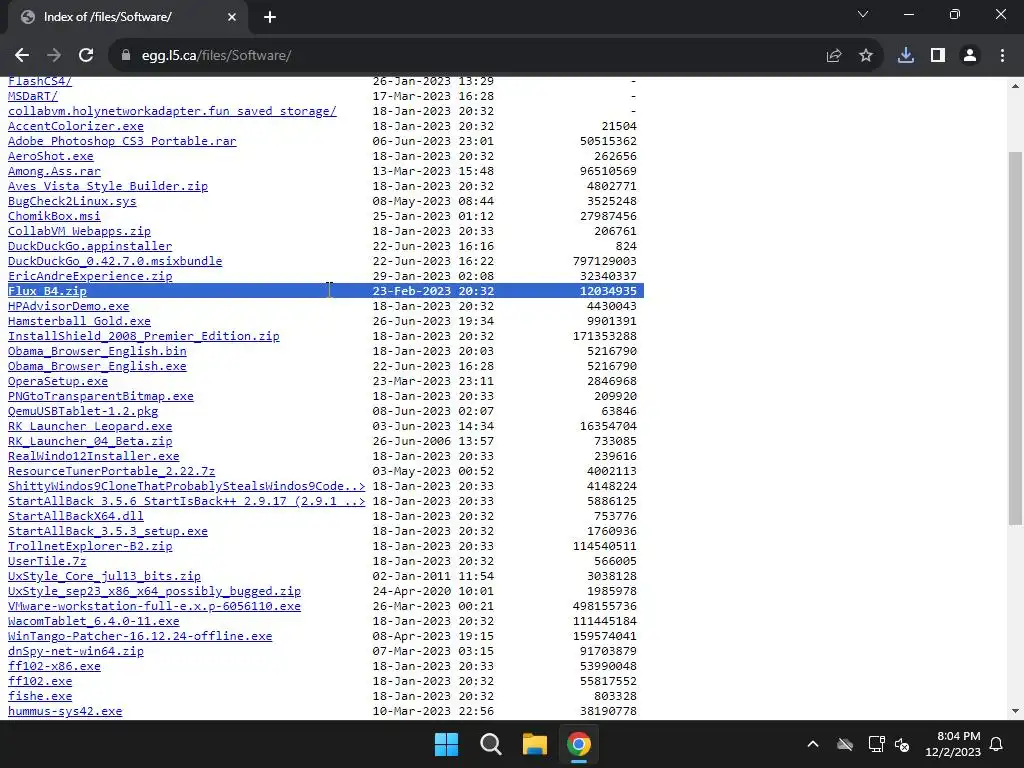Download EricAndreExperience.zip
The width and height of the screenshot is (1024, 768).
pyautogui.click(x=90, y=276)
